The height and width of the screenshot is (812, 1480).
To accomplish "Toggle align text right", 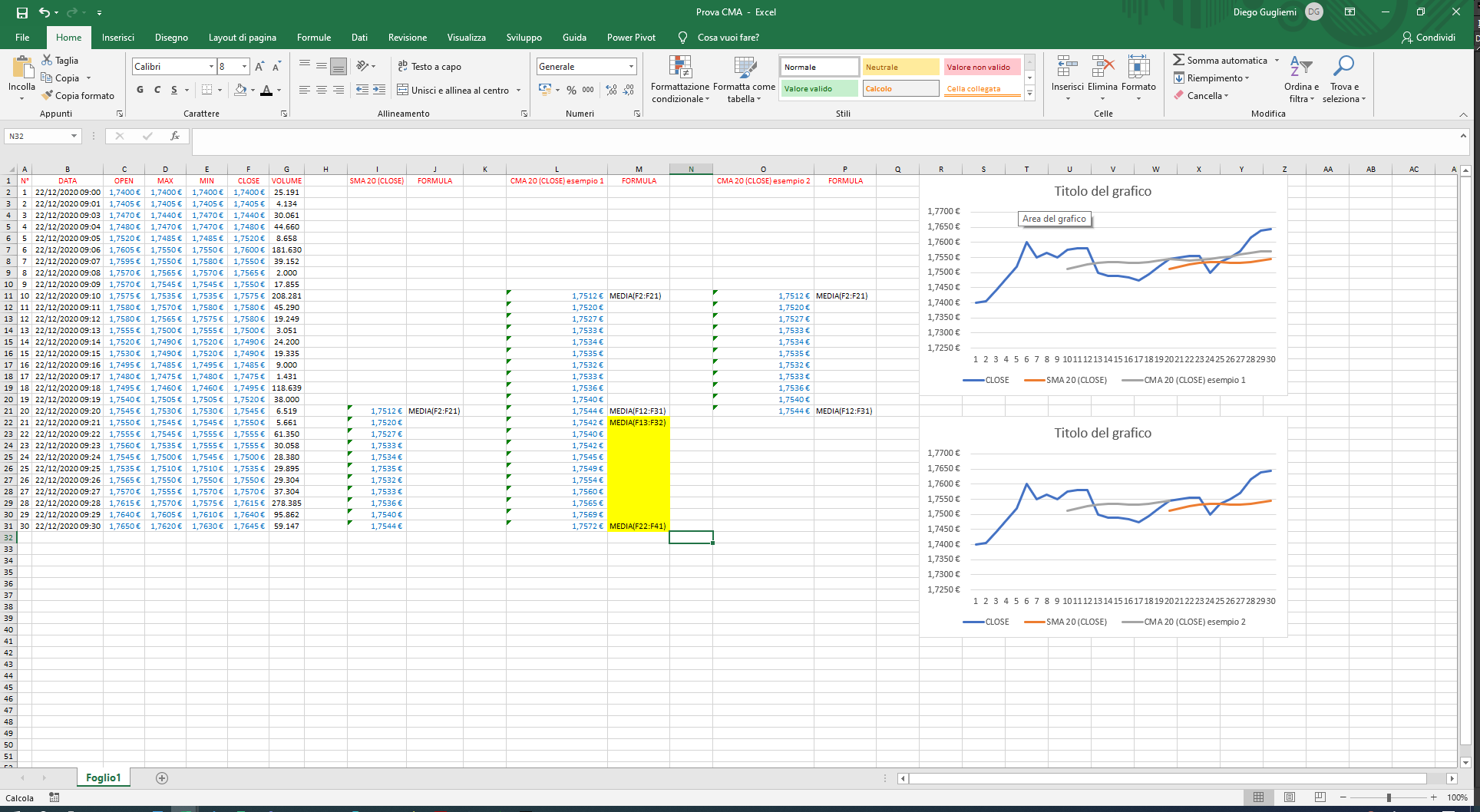I will [x=339, y=90].
